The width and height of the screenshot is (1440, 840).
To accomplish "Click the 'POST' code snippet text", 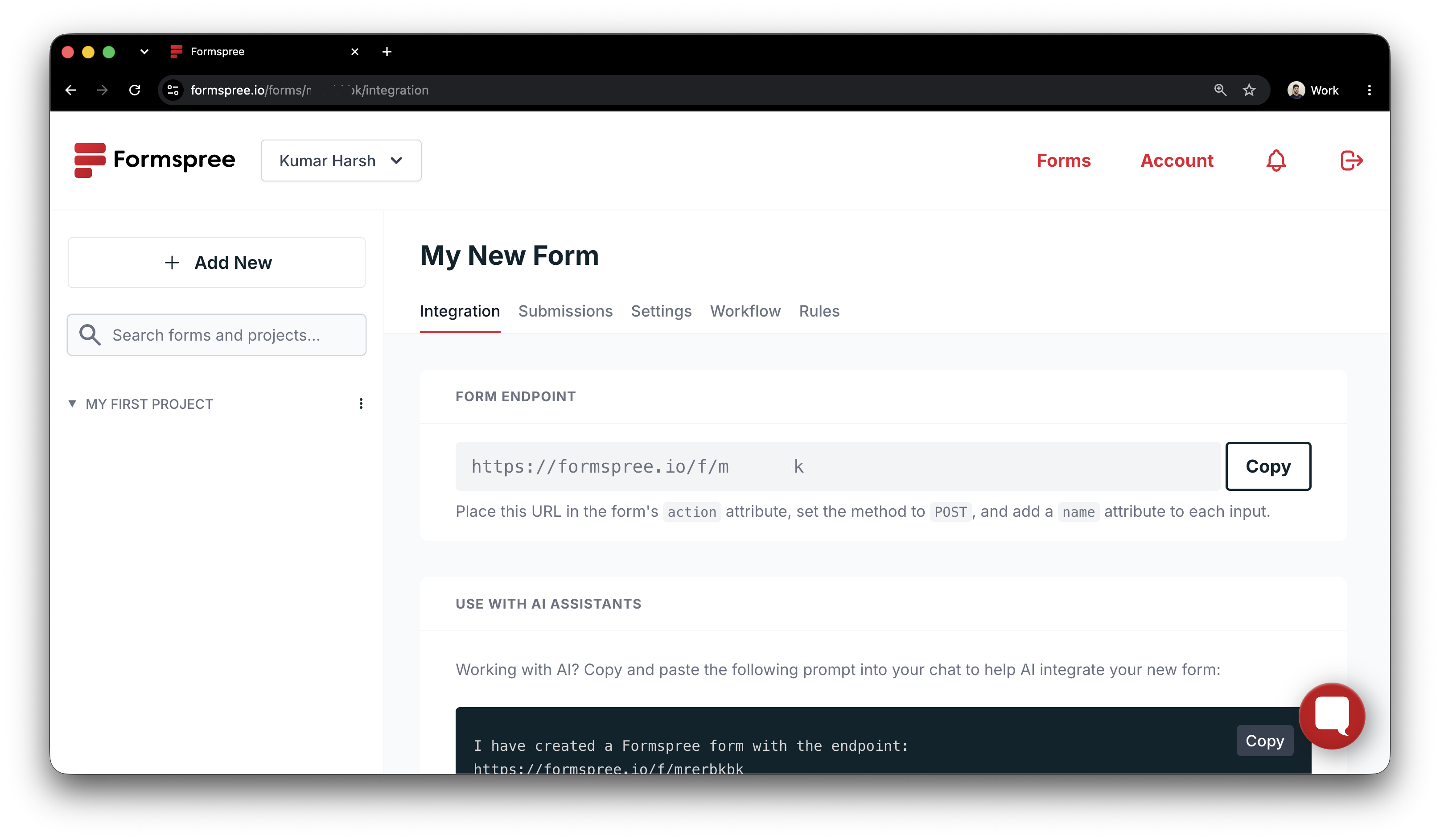I will (950, 512).
